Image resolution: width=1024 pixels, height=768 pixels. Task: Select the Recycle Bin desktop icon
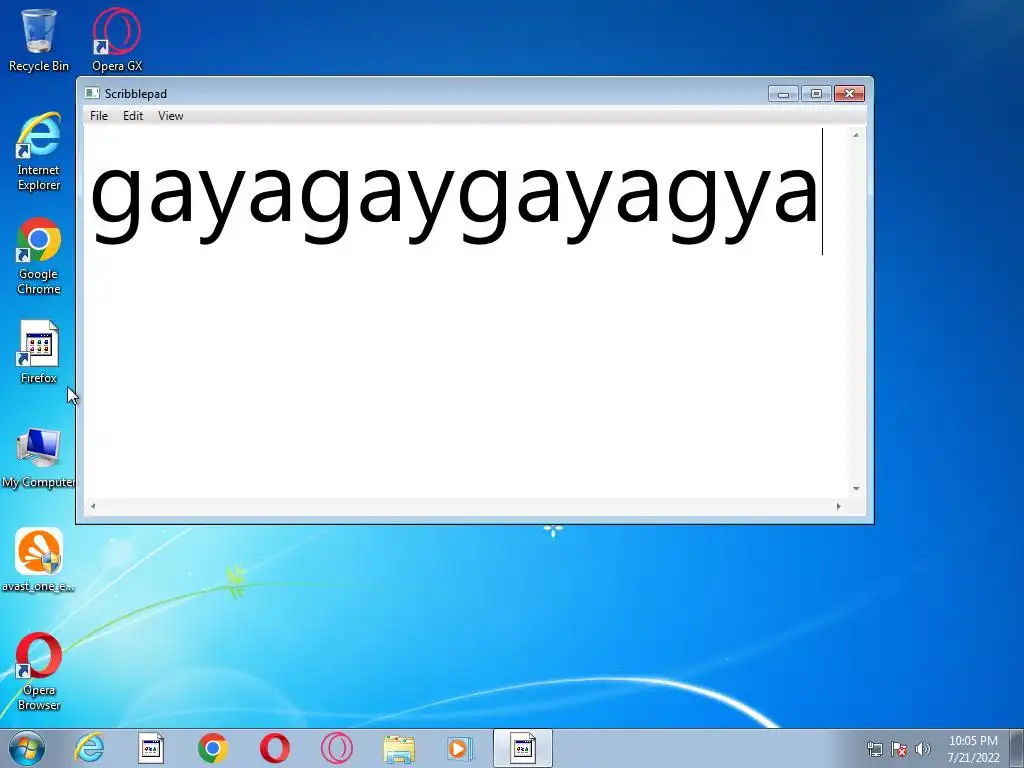39,40
